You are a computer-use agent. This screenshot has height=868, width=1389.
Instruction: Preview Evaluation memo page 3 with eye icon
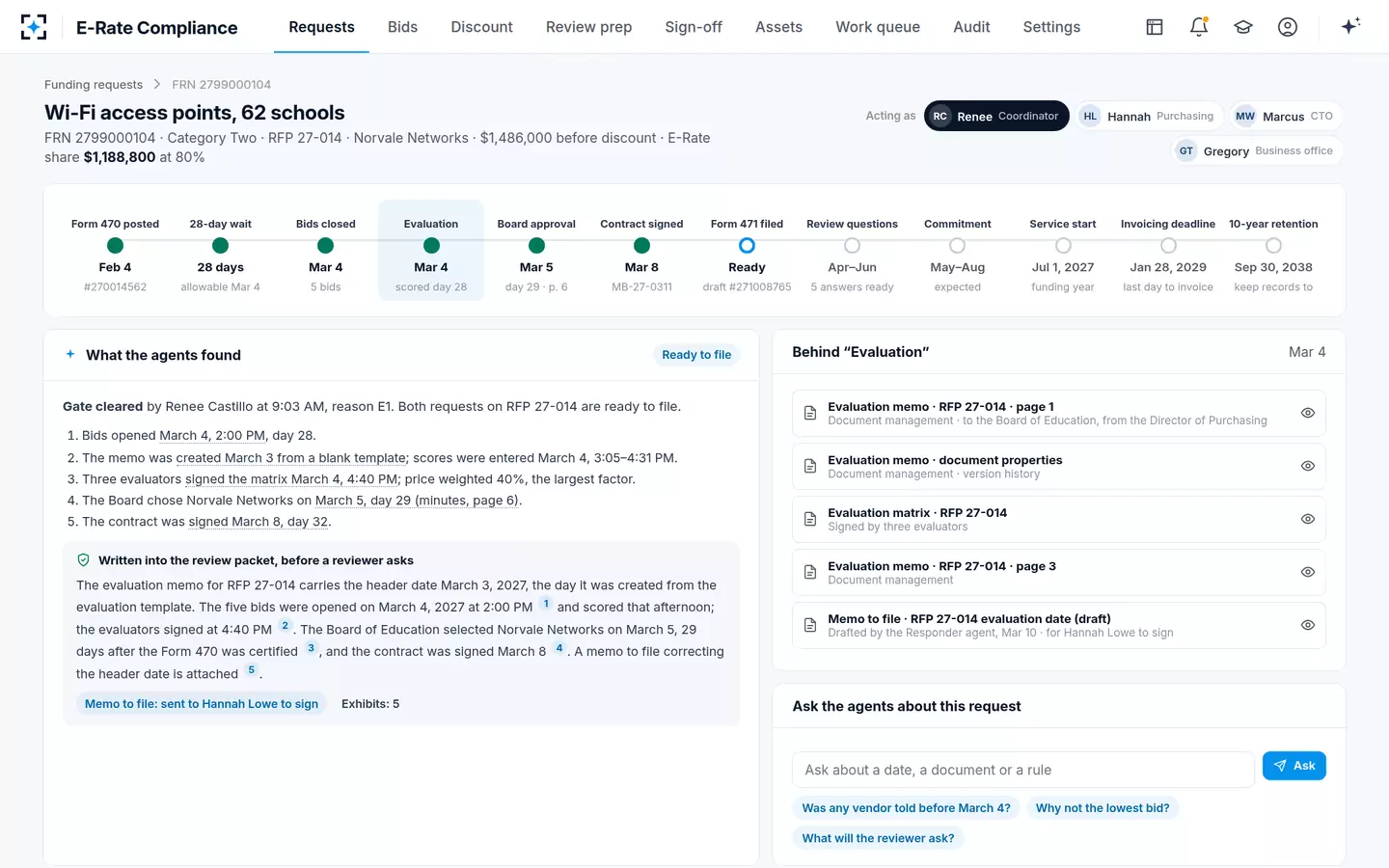tap(1308, 572)
